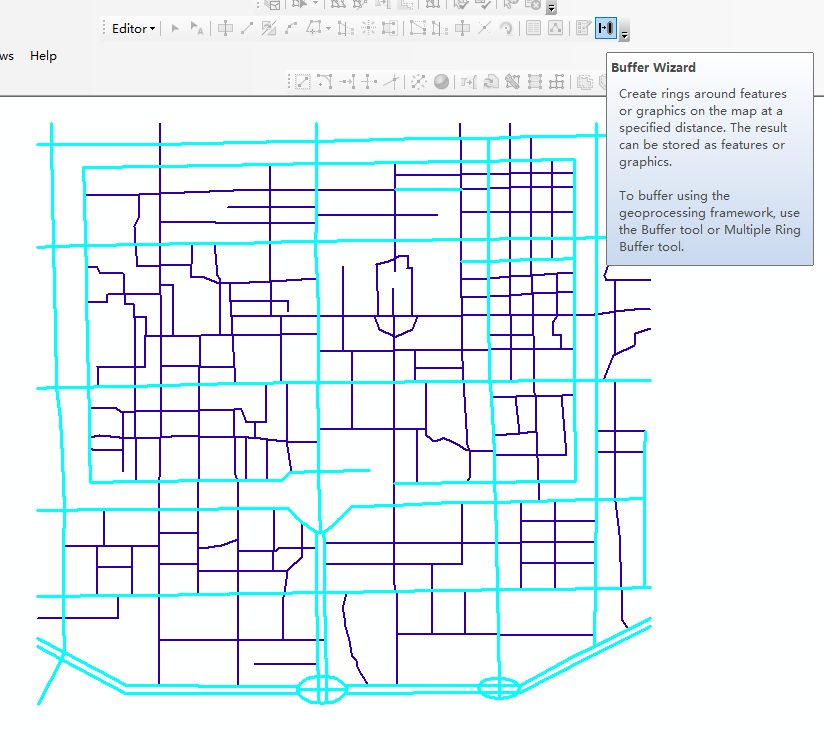This screenshot has width=824, height=751.
Task: Click the hatched square tool icon
Action: (269, 28)
